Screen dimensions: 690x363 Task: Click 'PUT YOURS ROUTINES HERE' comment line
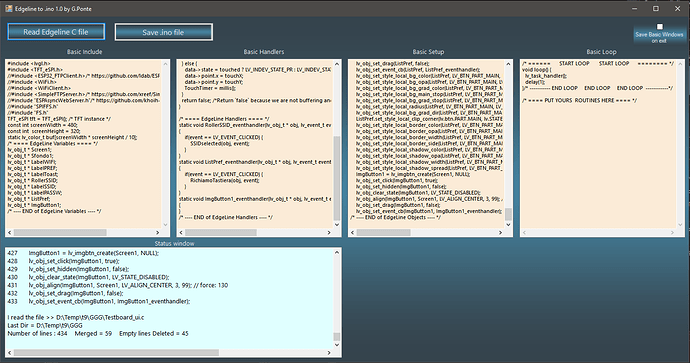tap(580, 100)
